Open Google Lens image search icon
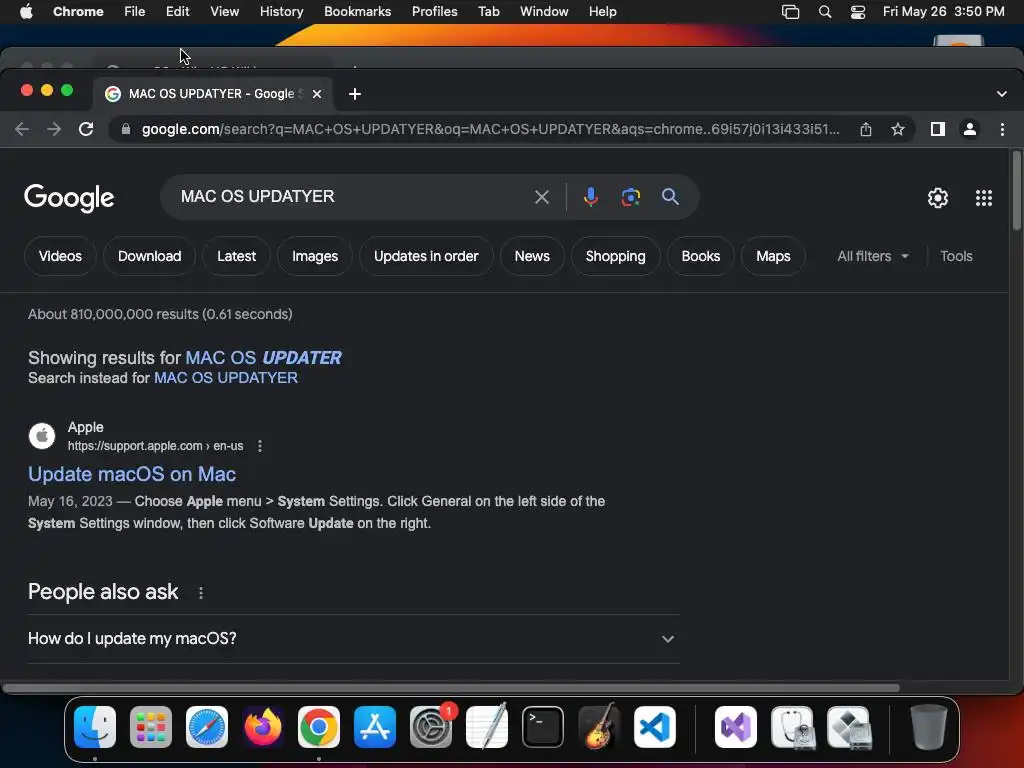 pos(630,197)
